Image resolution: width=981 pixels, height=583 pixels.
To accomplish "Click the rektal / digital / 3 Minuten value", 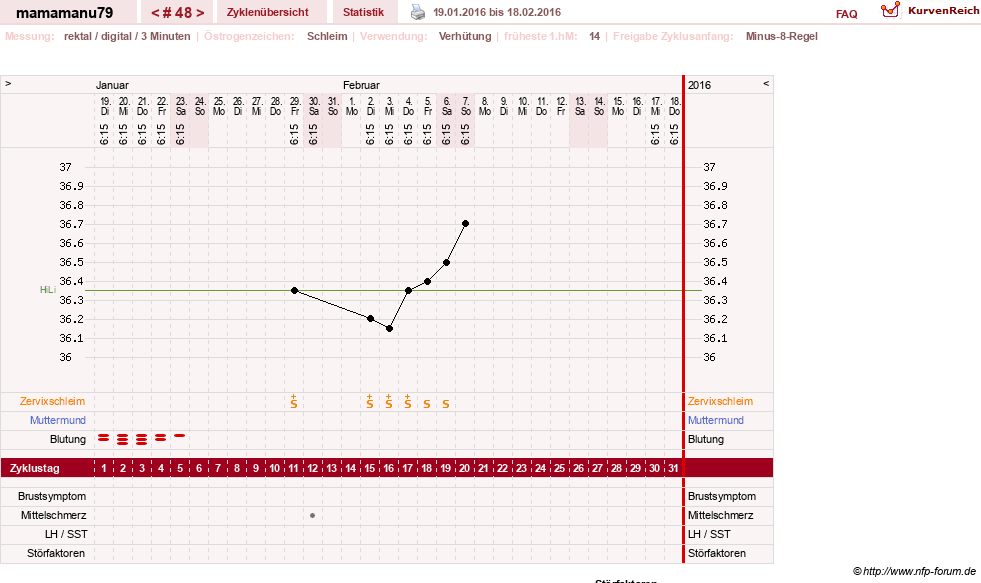I will point(127,36).
